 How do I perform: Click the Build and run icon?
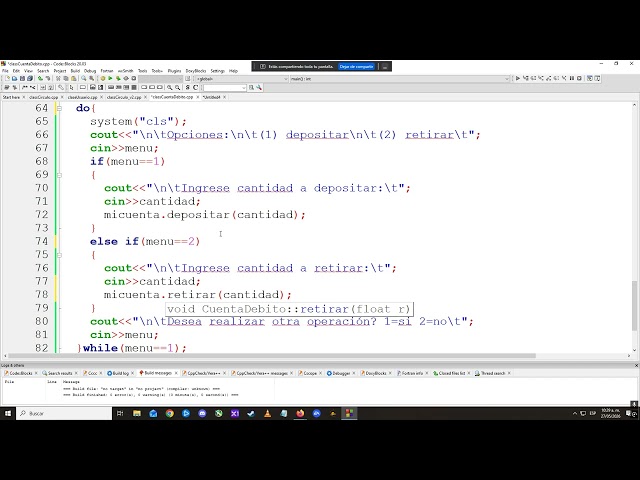(x=118, y=78)
